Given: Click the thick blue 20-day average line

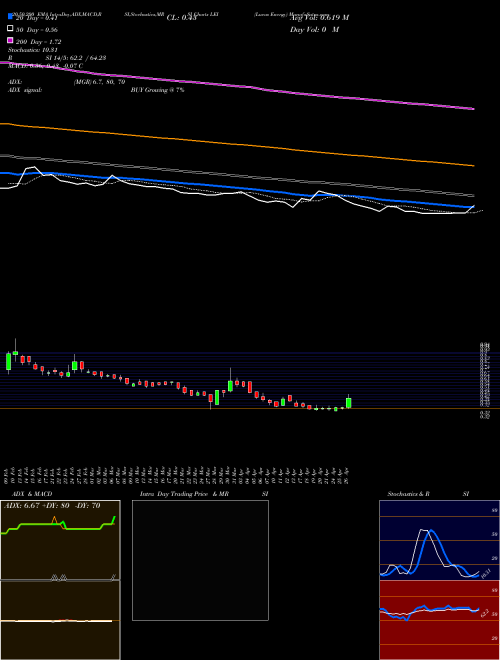Looking at the screenshot, I should [x=237, y=189].
